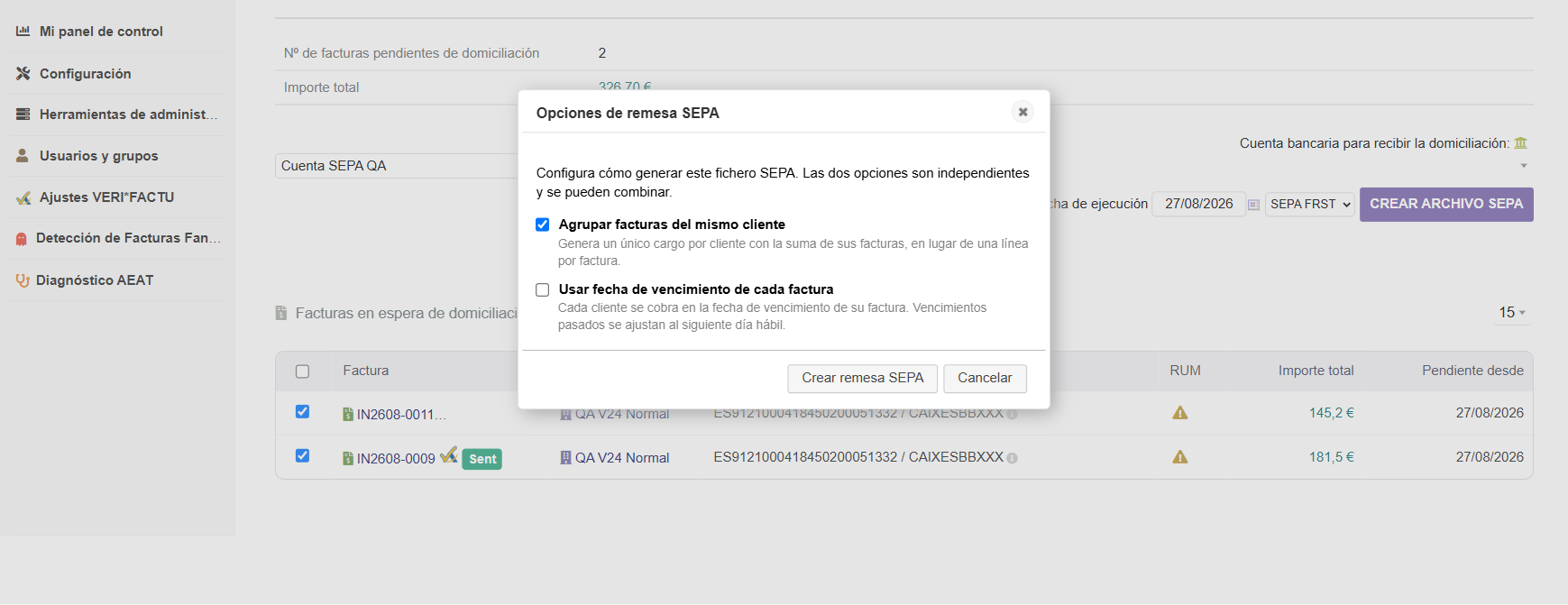Viewport: 1568px width, 605px height.
Task: Expand the 15 rows-per-page selector
Action: point(1512,313)
